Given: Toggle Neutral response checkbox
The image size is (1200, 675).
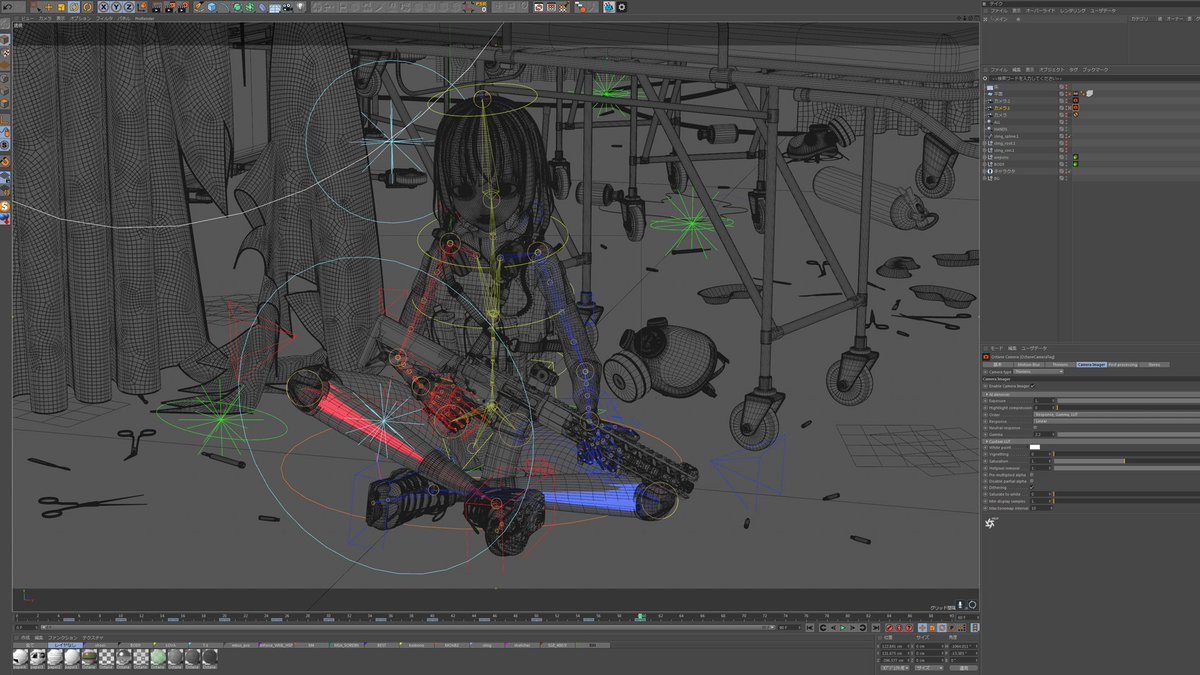Looking at the screenshot, I should coord(1035,428).
